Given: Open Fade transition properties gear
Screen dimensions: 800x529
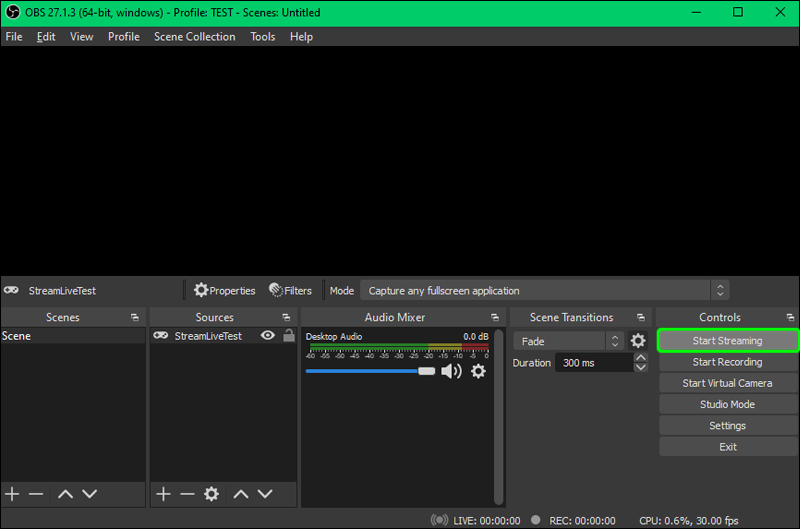Looking at the screenshot, I should (638, 341).
